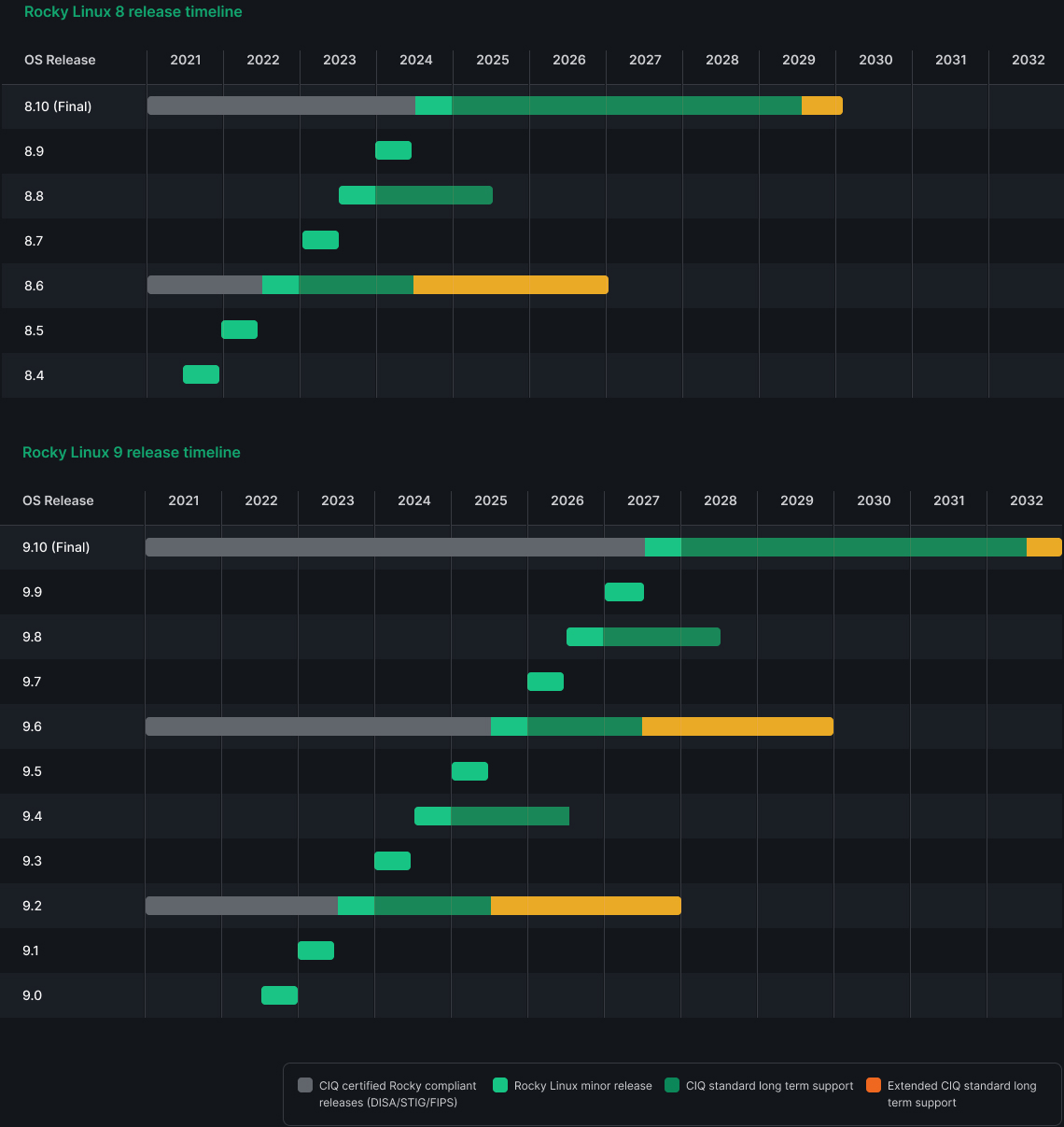1064x1127 pixels.
Task: Click the 9.3 minor release bar
Action: point(392,861)
